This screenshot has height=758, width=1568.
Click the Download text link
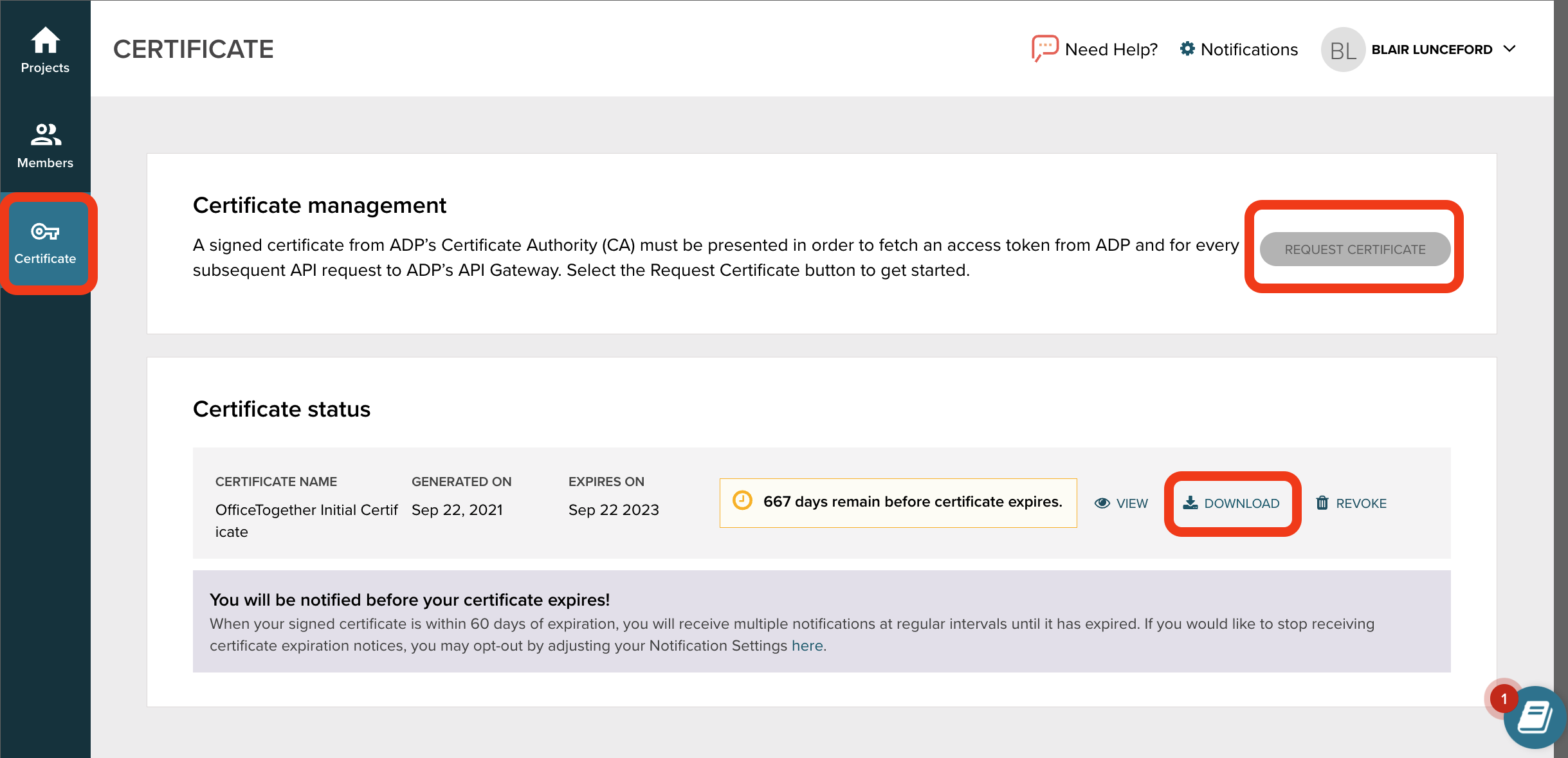tap(1241, 503)
